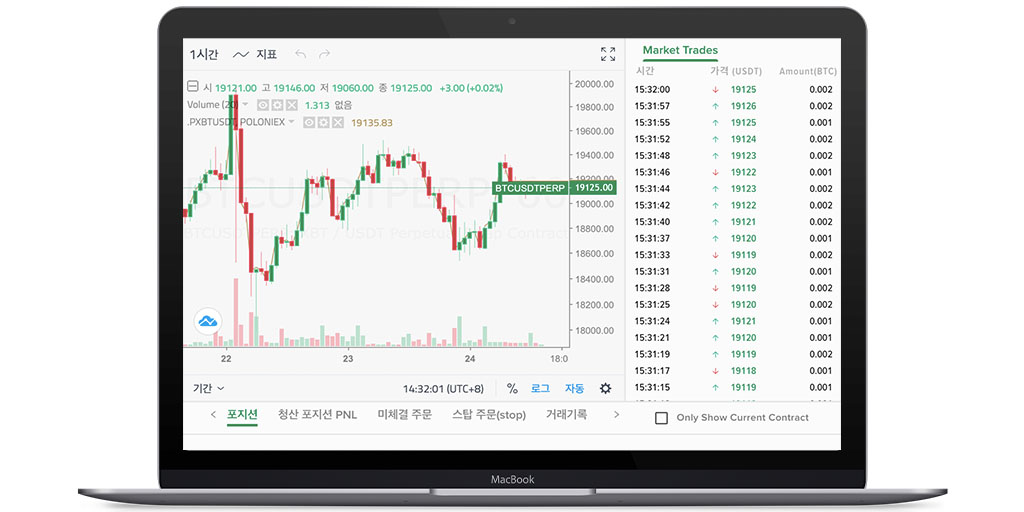Select the Market Trades tab
1024x512 pixels.
680,50
